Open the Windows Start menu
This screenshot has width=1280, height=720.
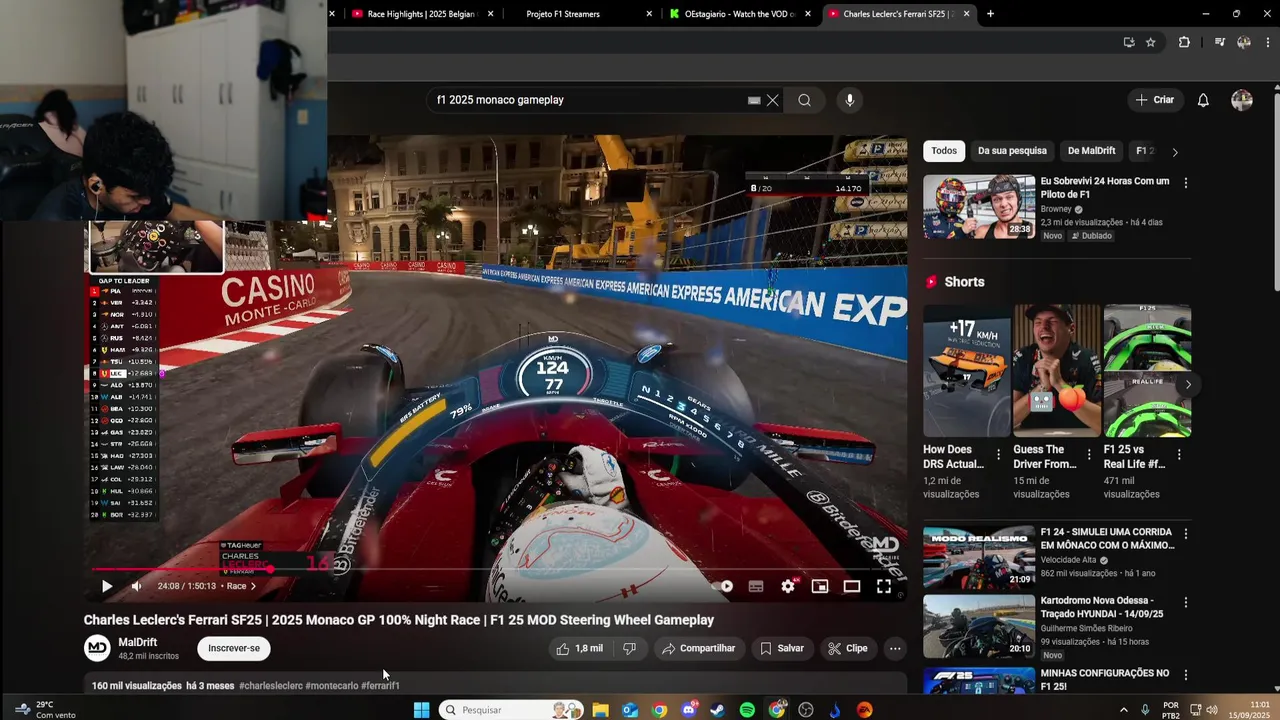tap(422, 710)
